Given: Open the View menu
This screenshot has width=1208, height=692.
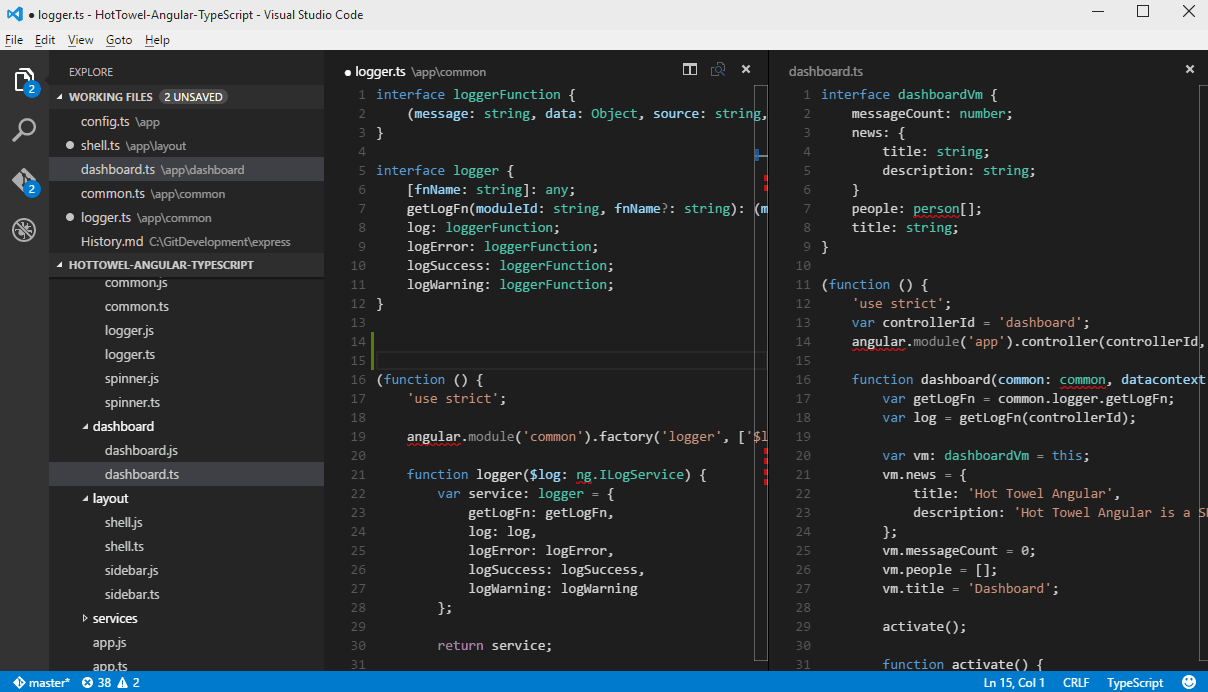Looking at the screenshot, I should pyautogui.click(x=80, y=40).
